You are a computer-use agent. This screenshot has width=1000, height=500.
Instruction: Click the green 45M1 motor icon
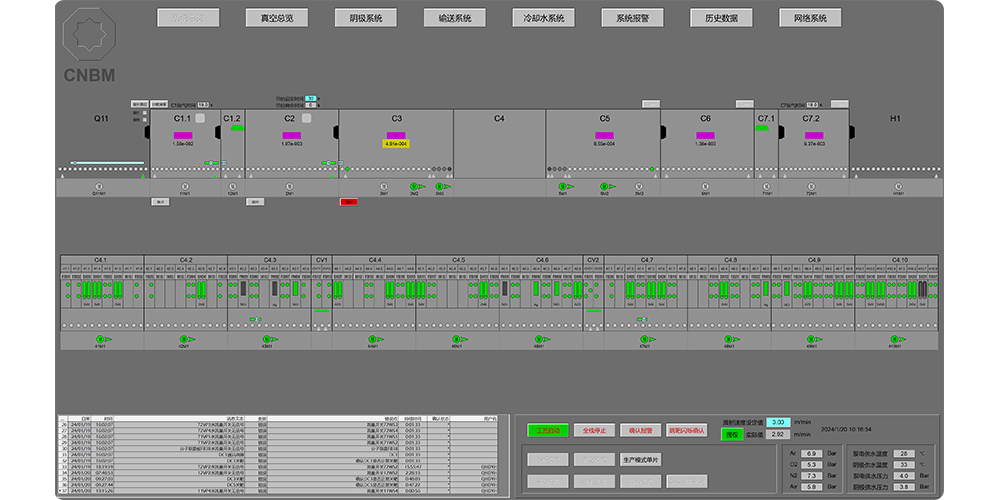click(x=458, y=339)
